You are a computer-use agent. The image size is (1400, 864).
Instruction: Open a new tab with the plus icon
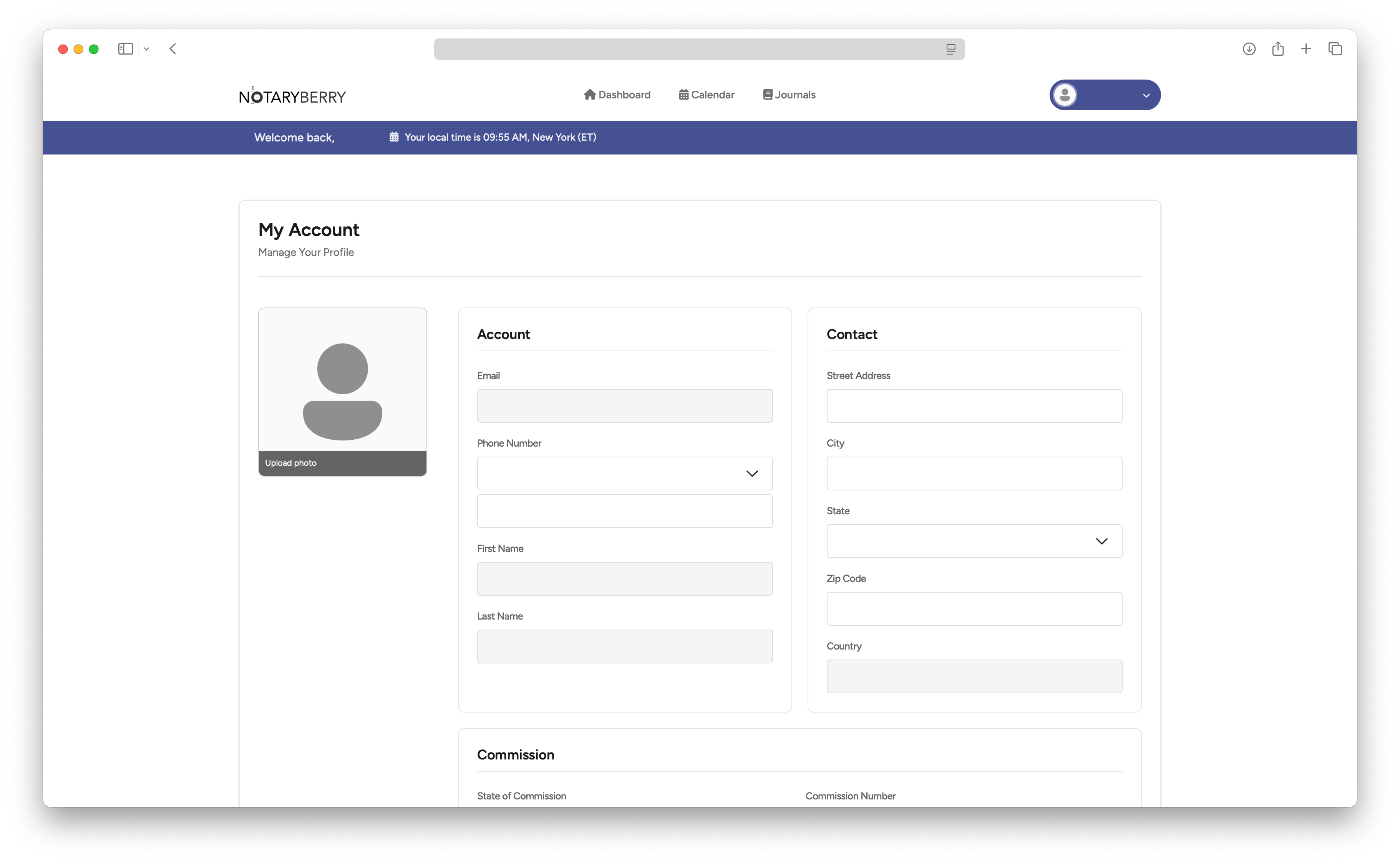click(1306, 48)
